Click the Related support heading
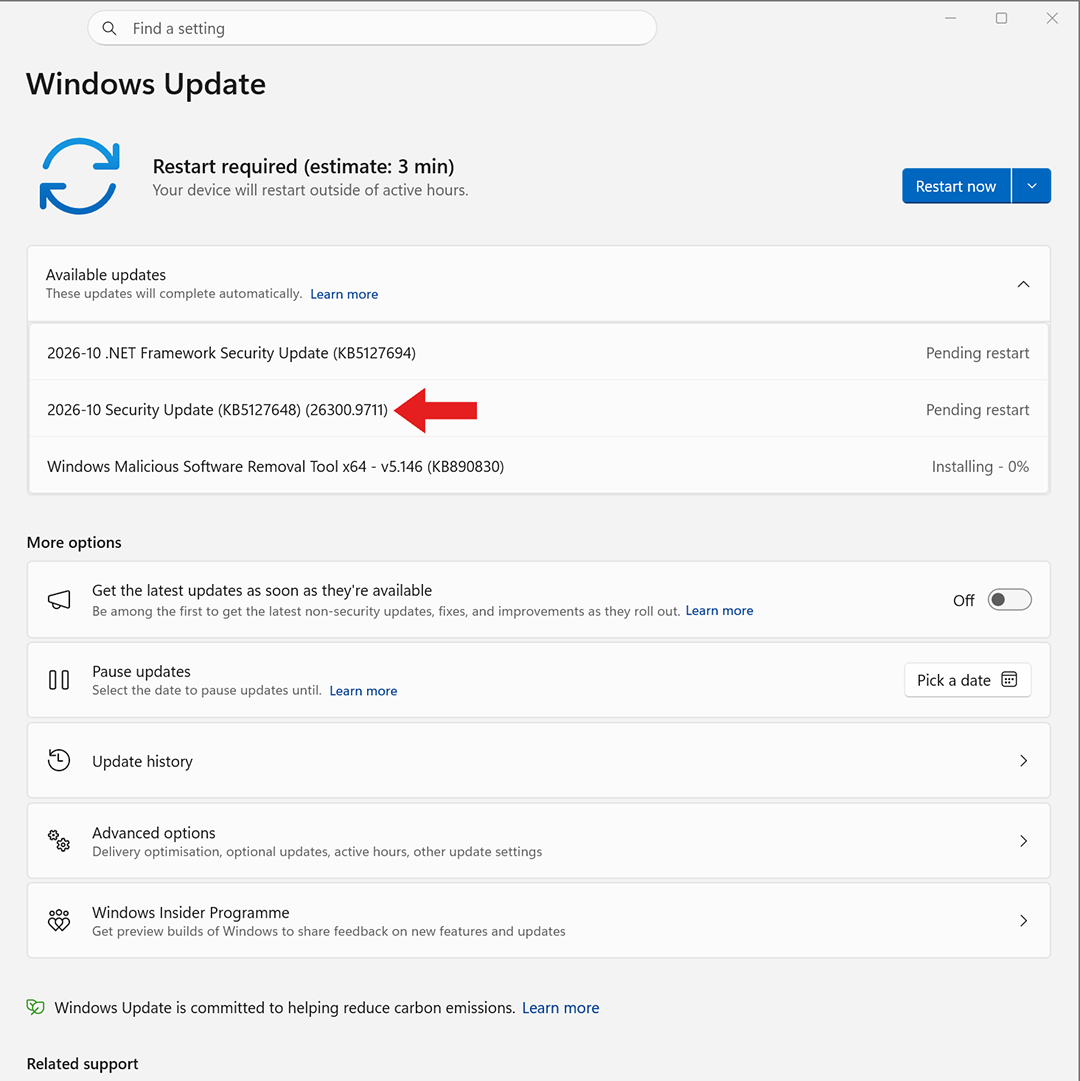 (x=83, y=1064)
